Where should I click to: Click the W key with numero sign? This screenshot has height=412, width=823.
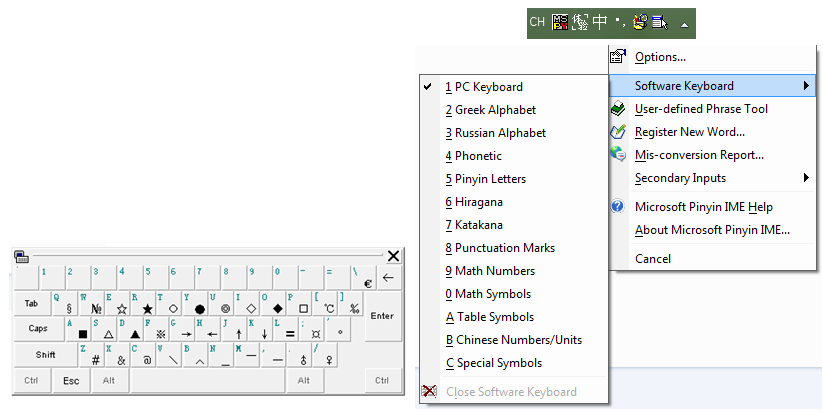pos(90,303)
